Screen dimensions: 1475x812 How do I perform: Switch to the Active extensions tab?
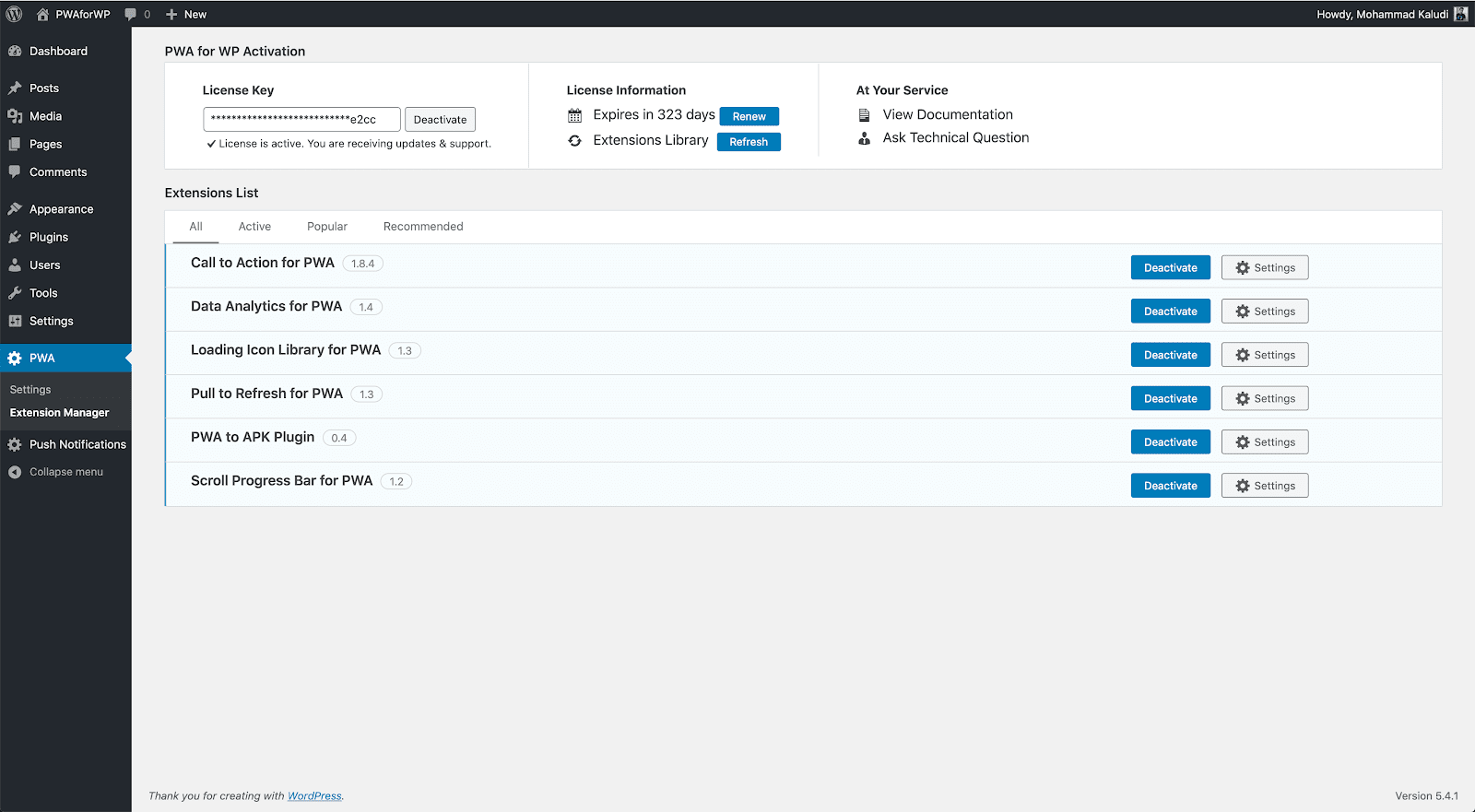(254, 227)
